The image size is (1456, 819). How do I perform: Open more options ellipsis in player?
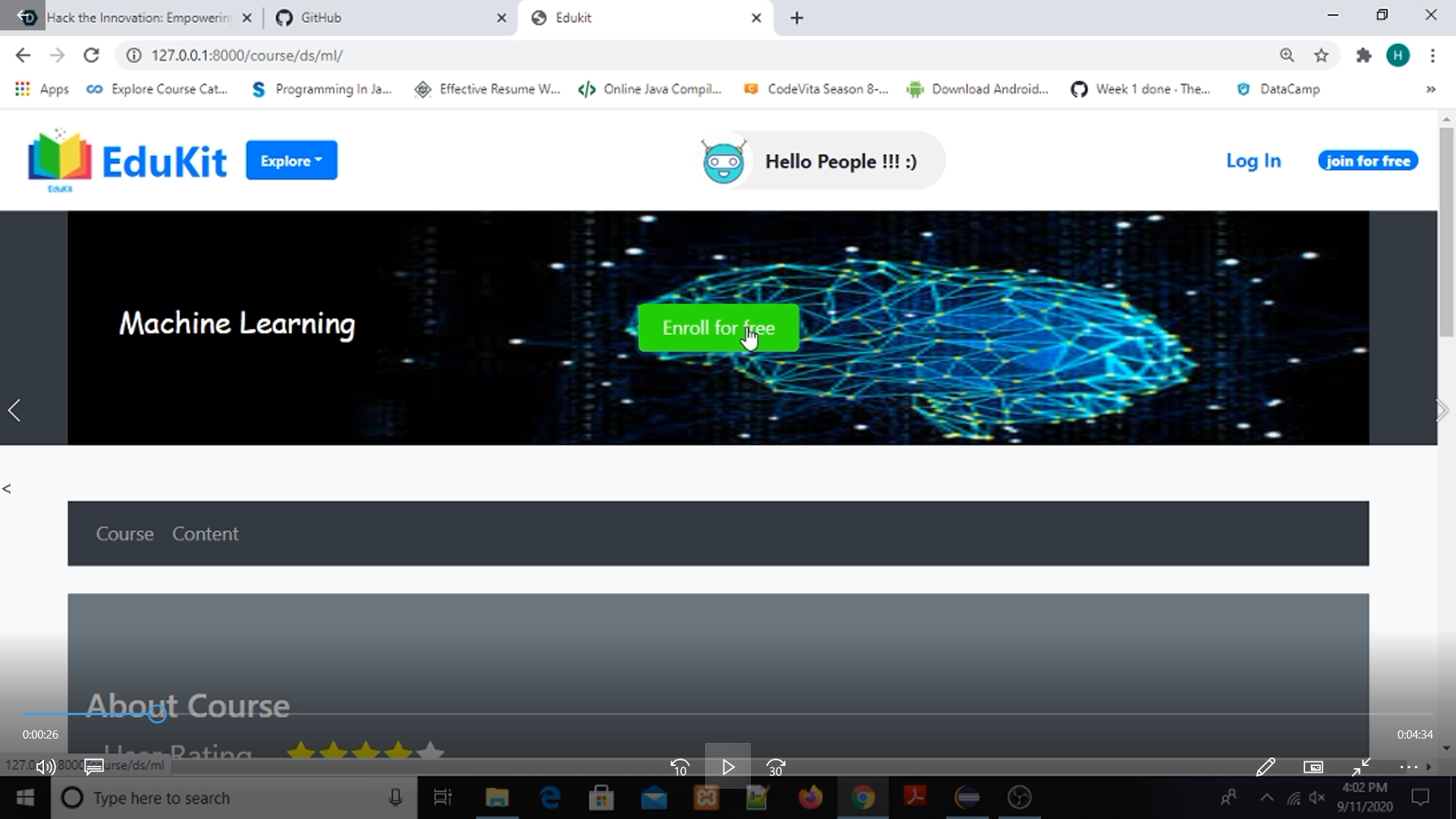(x=1408, y=767)
